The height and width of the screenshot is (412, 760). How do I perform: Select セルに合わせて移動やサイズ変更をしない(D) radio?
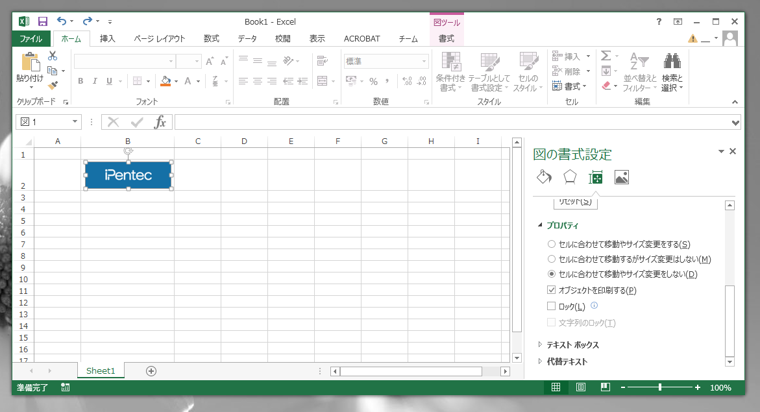pyautogui.click(x=551, y=274)
